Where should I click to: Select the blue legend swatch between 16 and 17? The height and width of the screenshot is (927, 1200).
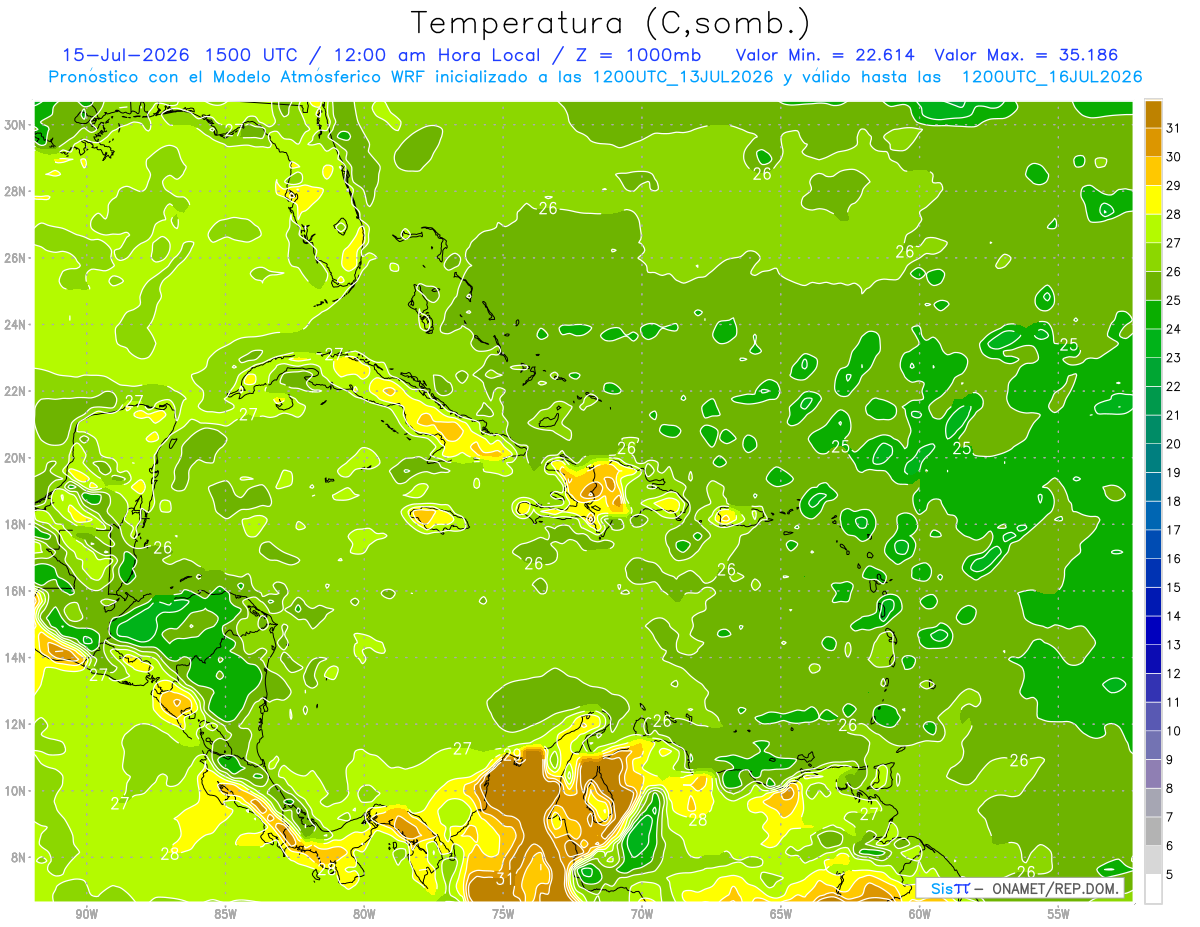click(x=1153, y=544)
